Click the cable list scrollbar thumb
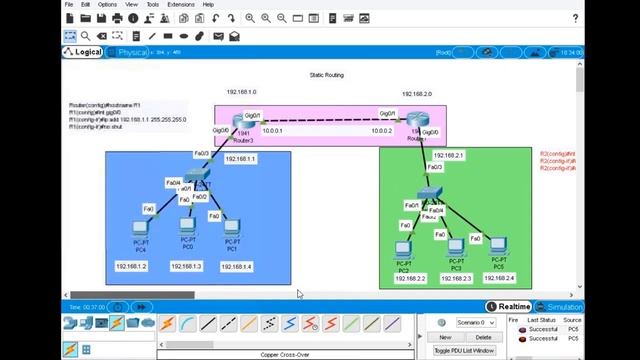The height and width of the screenshot is (360, 640). [x=189, y=344]
